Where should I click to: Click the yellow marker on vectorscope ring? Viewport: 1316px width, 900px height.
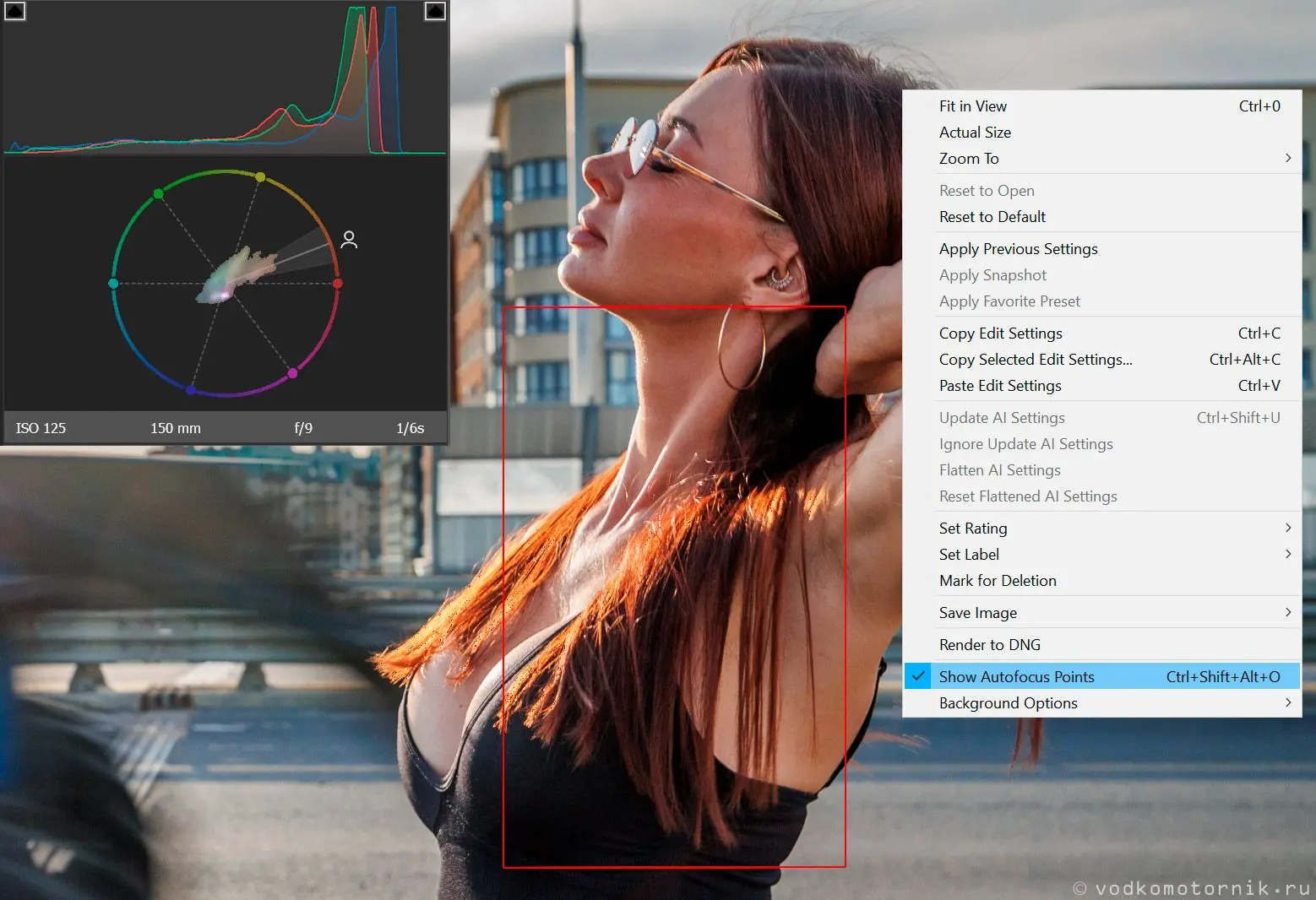[260, 177]
